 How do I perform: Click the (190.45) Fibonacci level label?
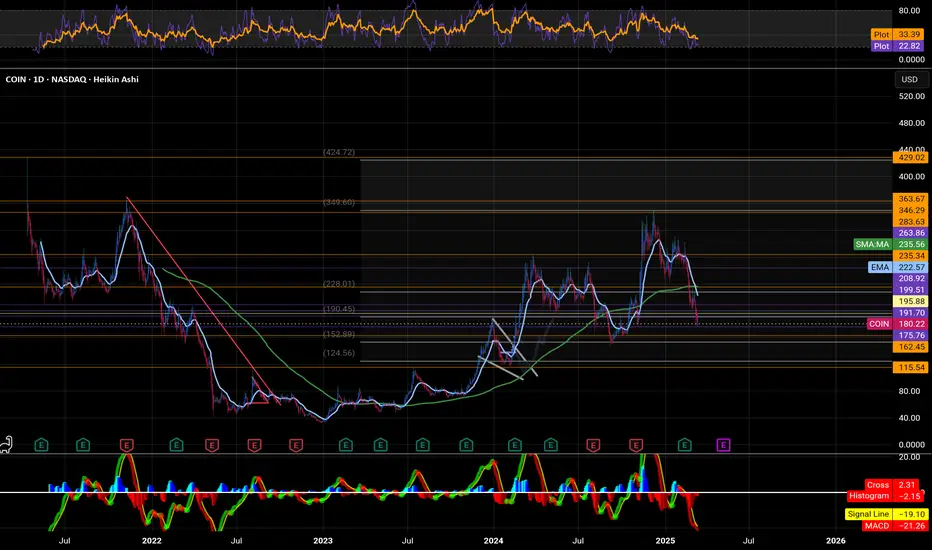[x=339, y=309]
